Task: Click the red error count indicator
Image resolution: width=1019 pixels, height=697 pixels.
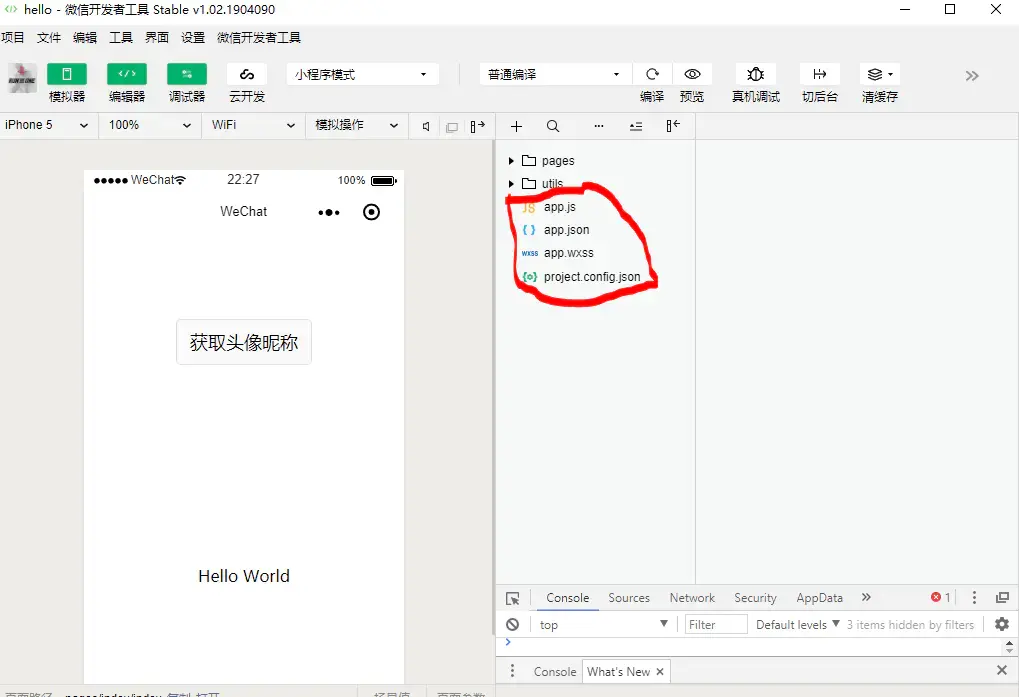Action: click(x=940, y=597)
